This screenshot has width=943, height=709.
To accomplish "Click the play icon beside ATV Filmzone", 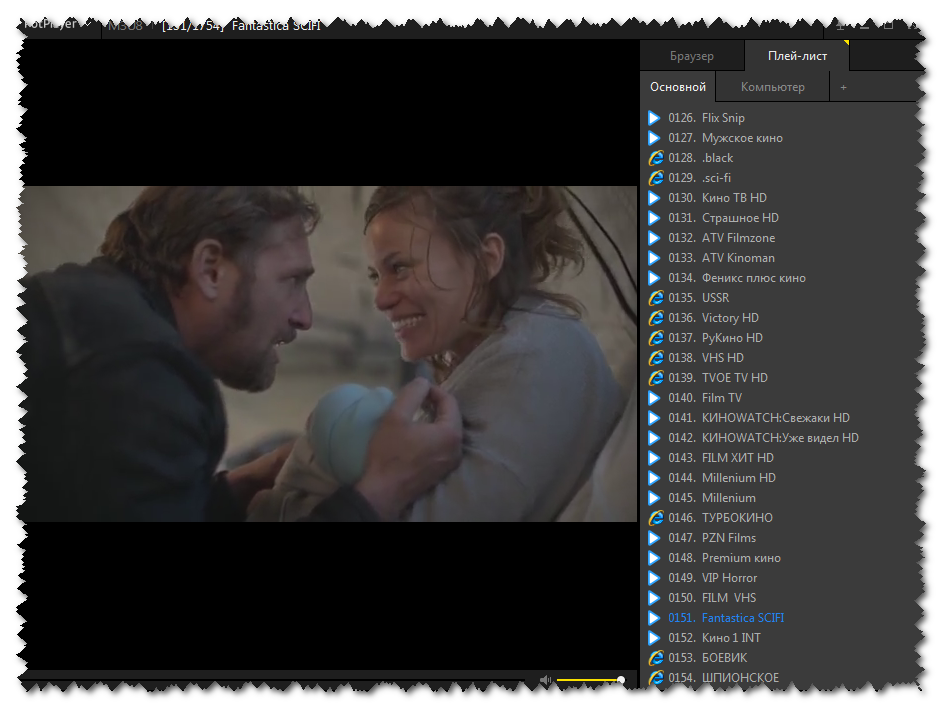I will pos(654,238).
